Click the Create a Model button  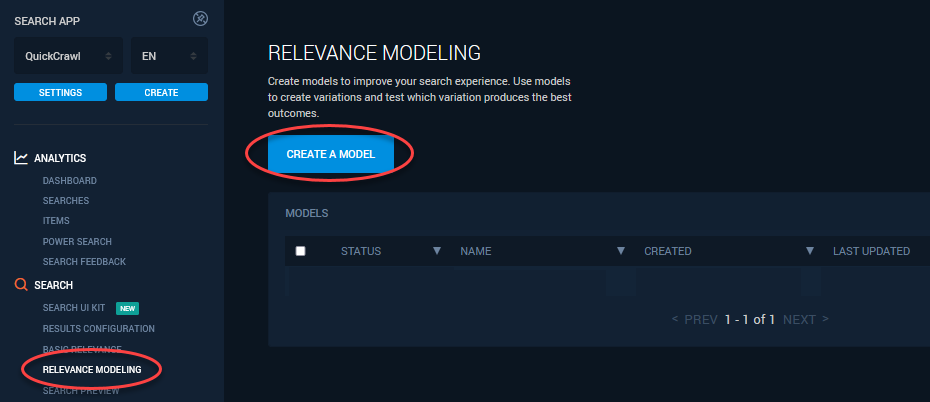330,155
